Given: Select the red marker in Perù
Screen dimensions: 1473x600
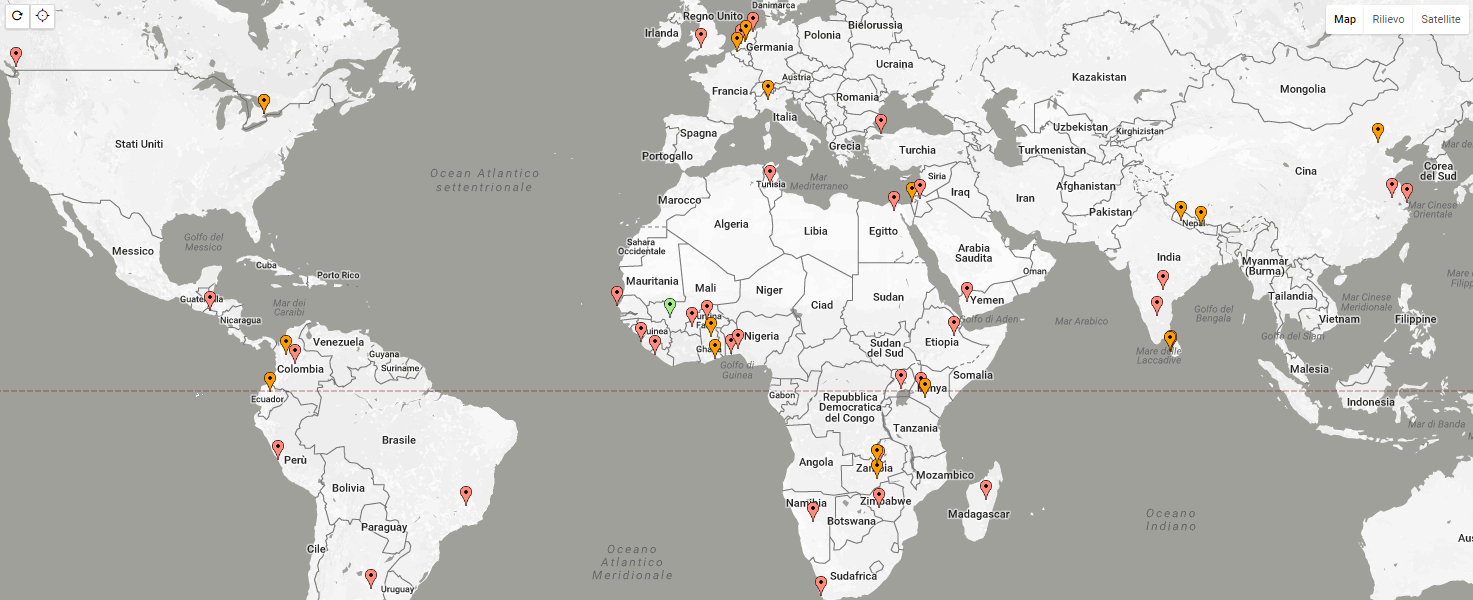Looking at the screenshot, I should tap(278, 449).
